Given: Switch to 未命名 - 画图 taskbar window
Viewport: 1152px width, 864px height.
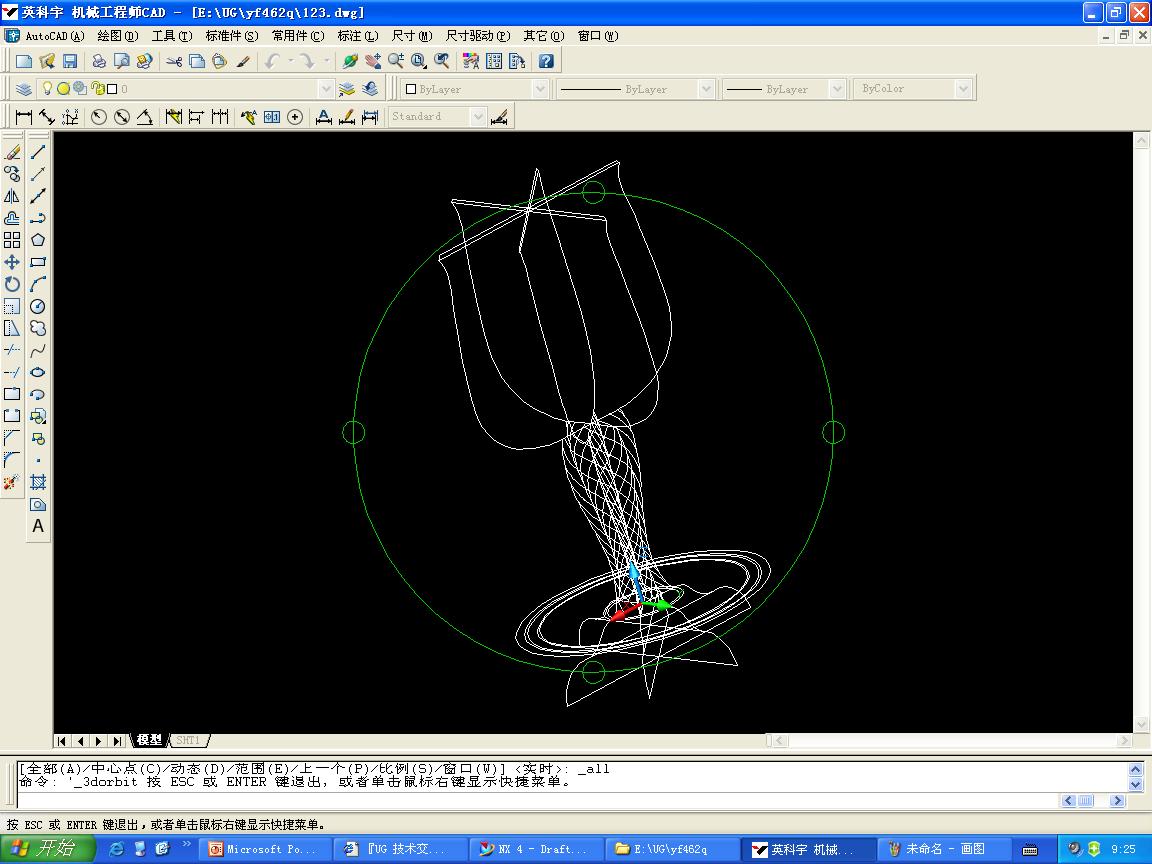Looking at the screenshot, I should (x=943, y=849).
